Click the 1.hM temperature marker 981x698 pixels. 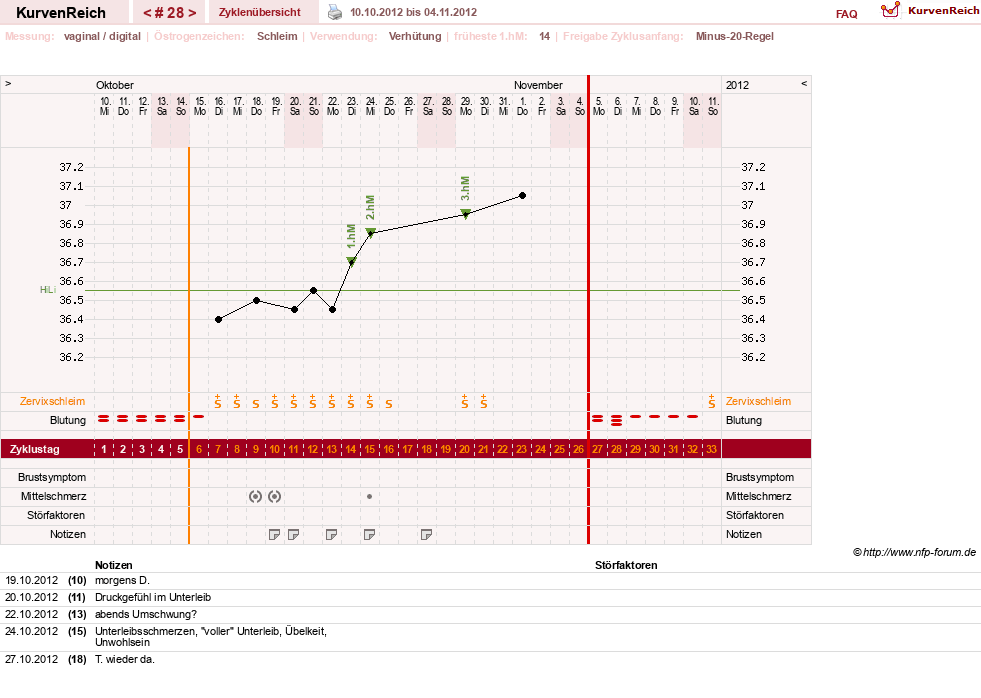click(x=351, y=261)
